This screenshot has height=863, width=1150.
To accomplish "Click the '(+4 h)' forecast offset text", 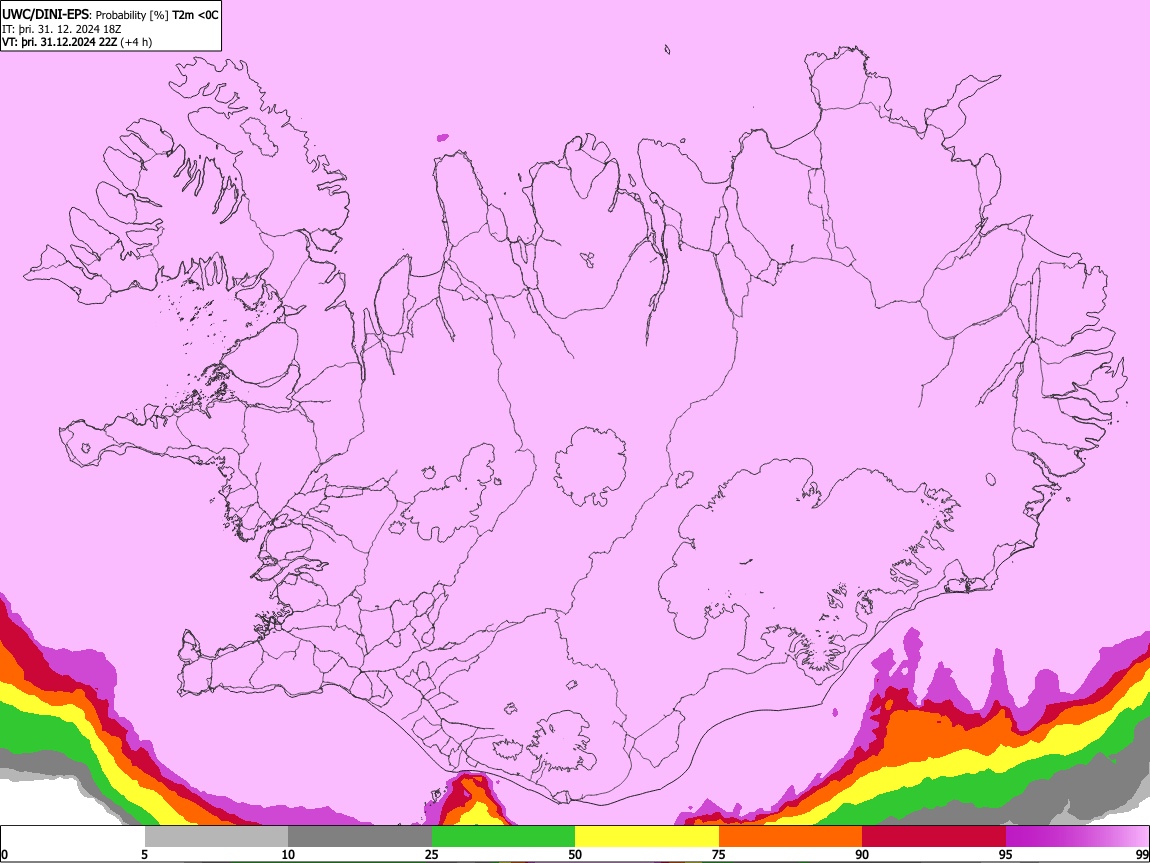I will click(x=136, y=42).
